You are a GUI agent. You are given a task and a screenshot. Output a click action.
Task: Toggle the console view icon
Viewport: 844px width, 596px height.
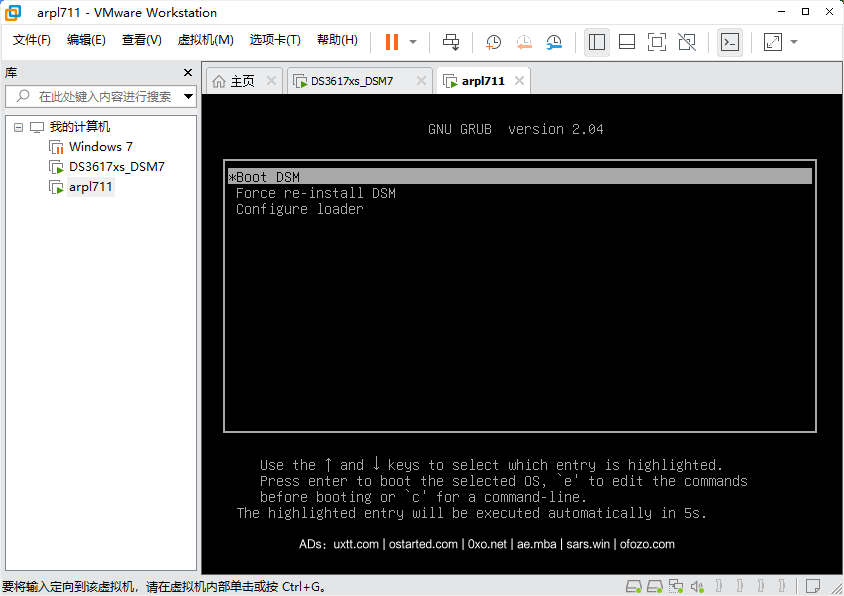(730, 42)
